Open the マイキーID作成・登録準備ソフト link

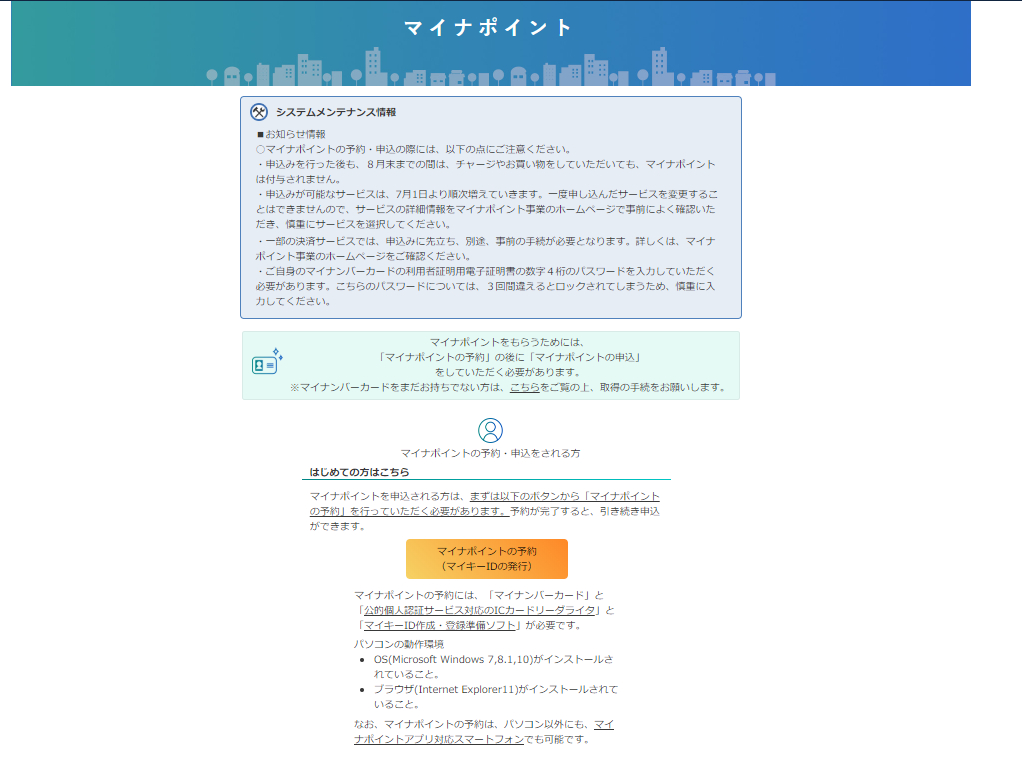point(440,625)
